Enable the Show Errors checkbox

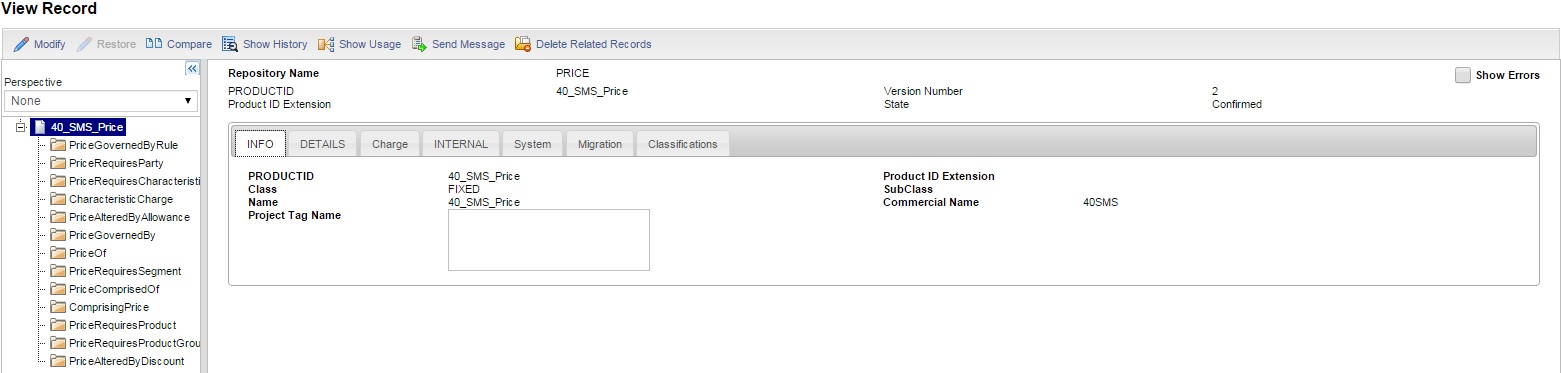pos(1463,75)
